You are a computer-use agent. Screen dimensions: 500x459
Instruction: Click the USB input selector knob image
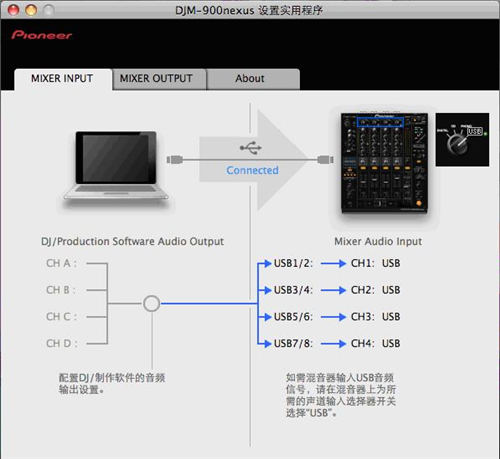[x=462, y=139]
